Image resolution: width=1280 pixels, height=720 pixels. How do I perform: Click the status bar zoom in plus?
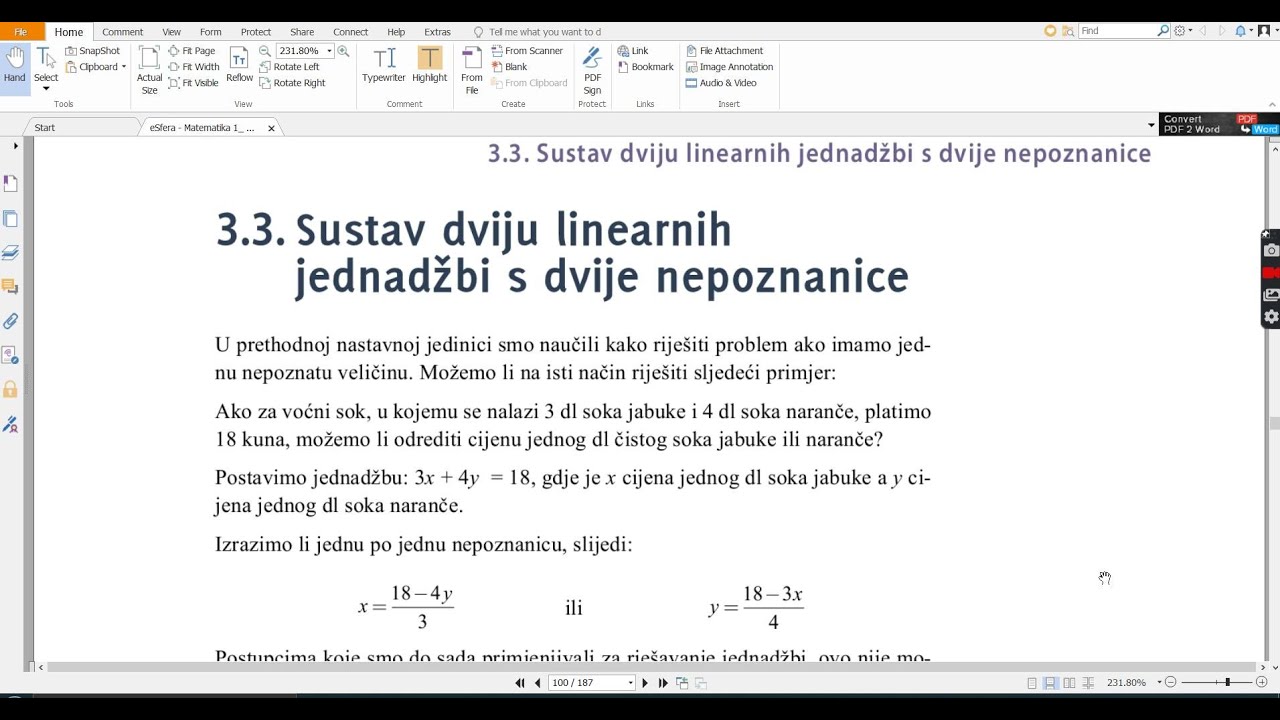[x=1262, y=682]
